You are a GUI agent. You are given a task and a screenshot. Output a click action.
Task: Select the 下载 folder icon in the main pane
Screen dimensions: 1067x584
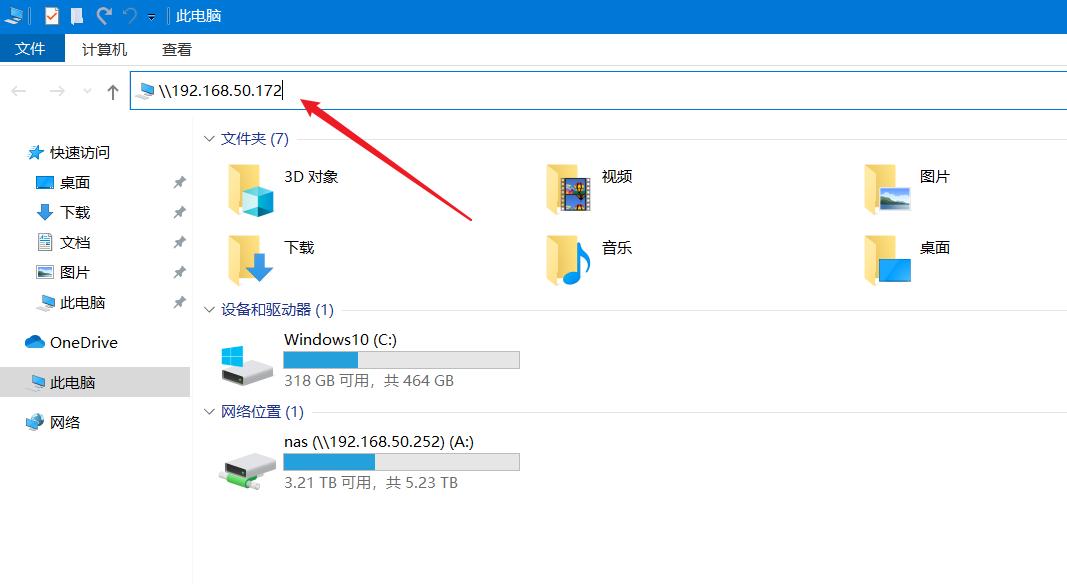(250, 259)
